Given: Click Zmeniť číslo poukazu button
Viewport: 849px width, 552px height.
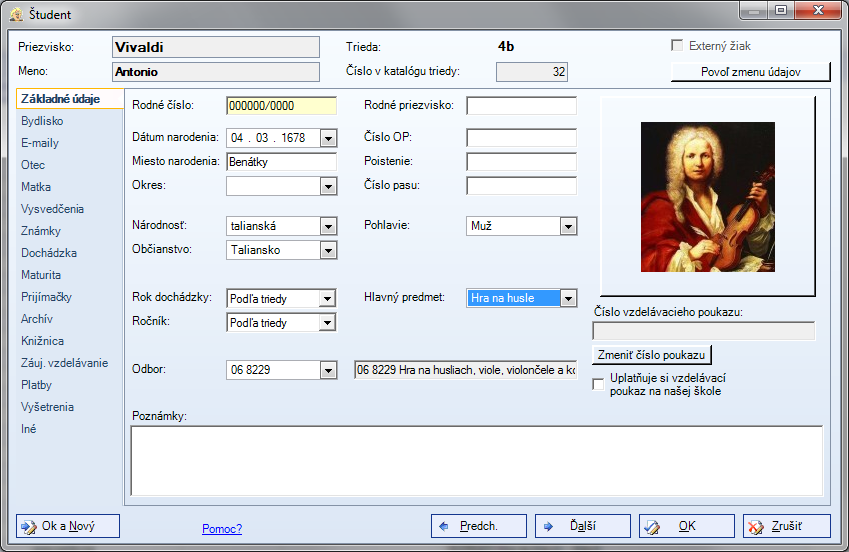Looking at the screenshot, I should pos(651,355).
